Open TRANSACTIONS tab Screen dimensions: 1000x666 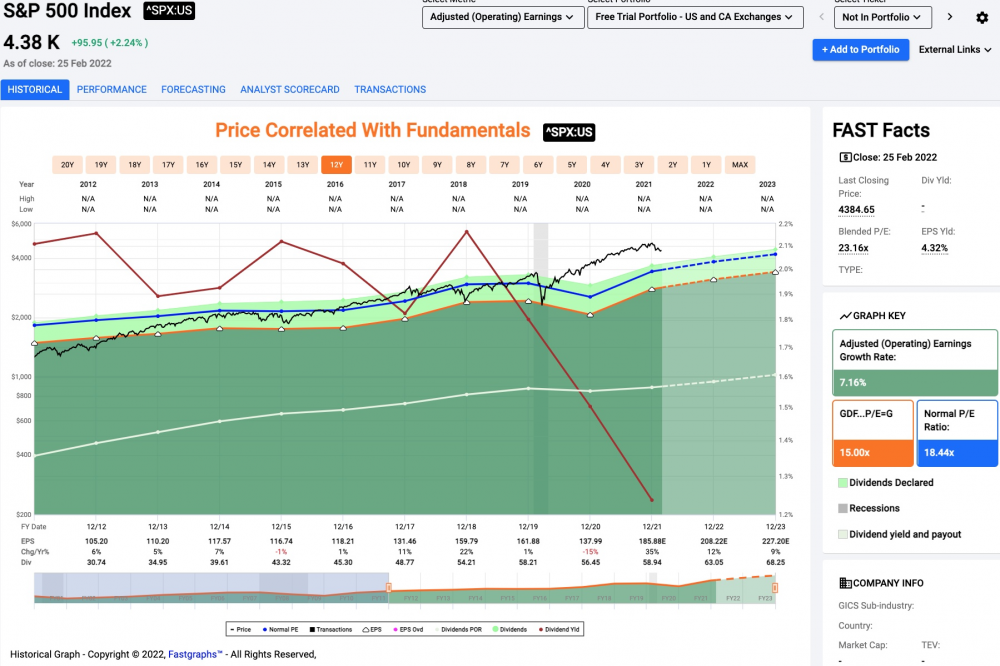[x=390, y=89]
